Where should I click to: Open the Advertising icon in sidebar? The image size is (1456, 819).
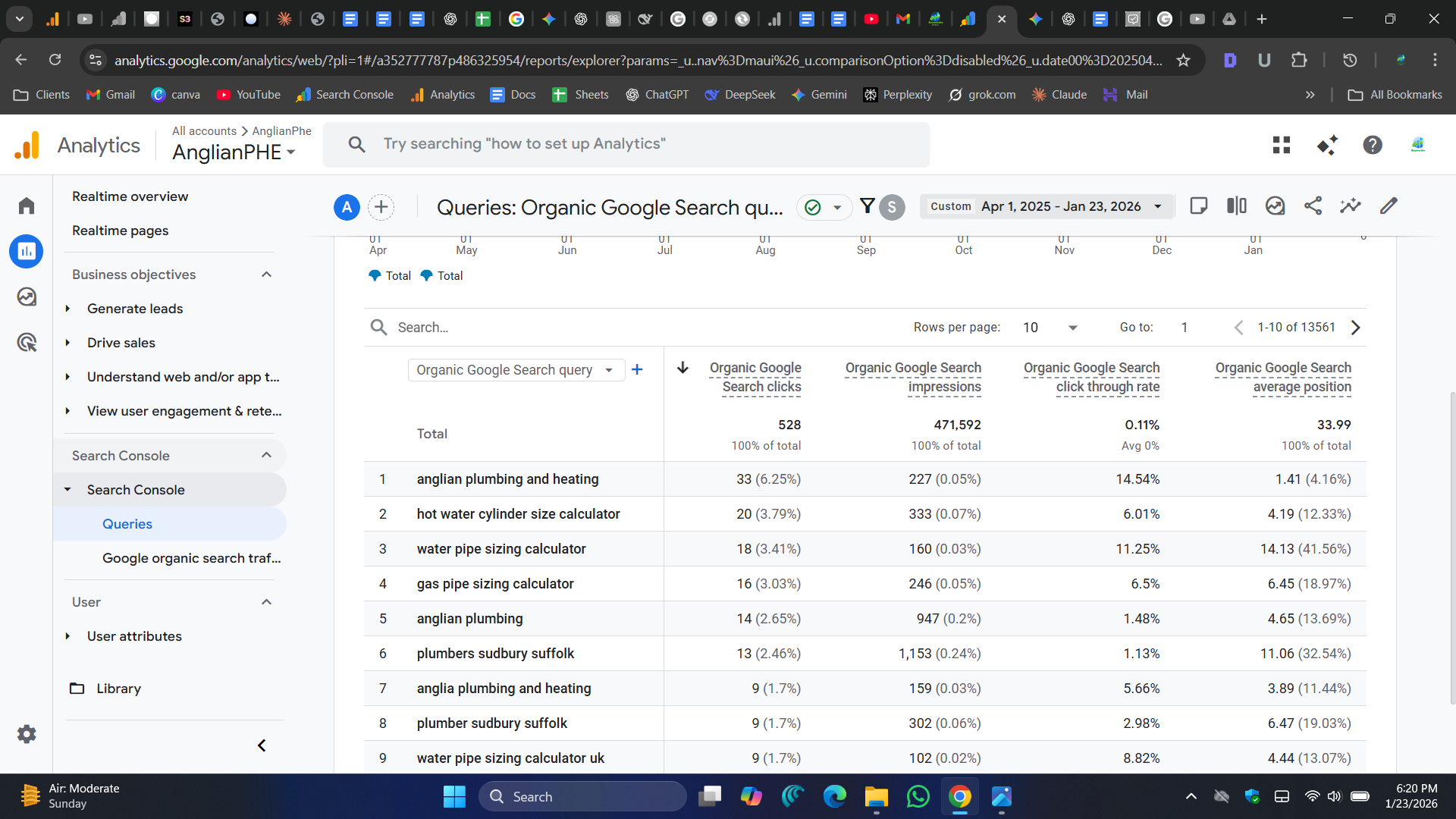tap(27, 342)
